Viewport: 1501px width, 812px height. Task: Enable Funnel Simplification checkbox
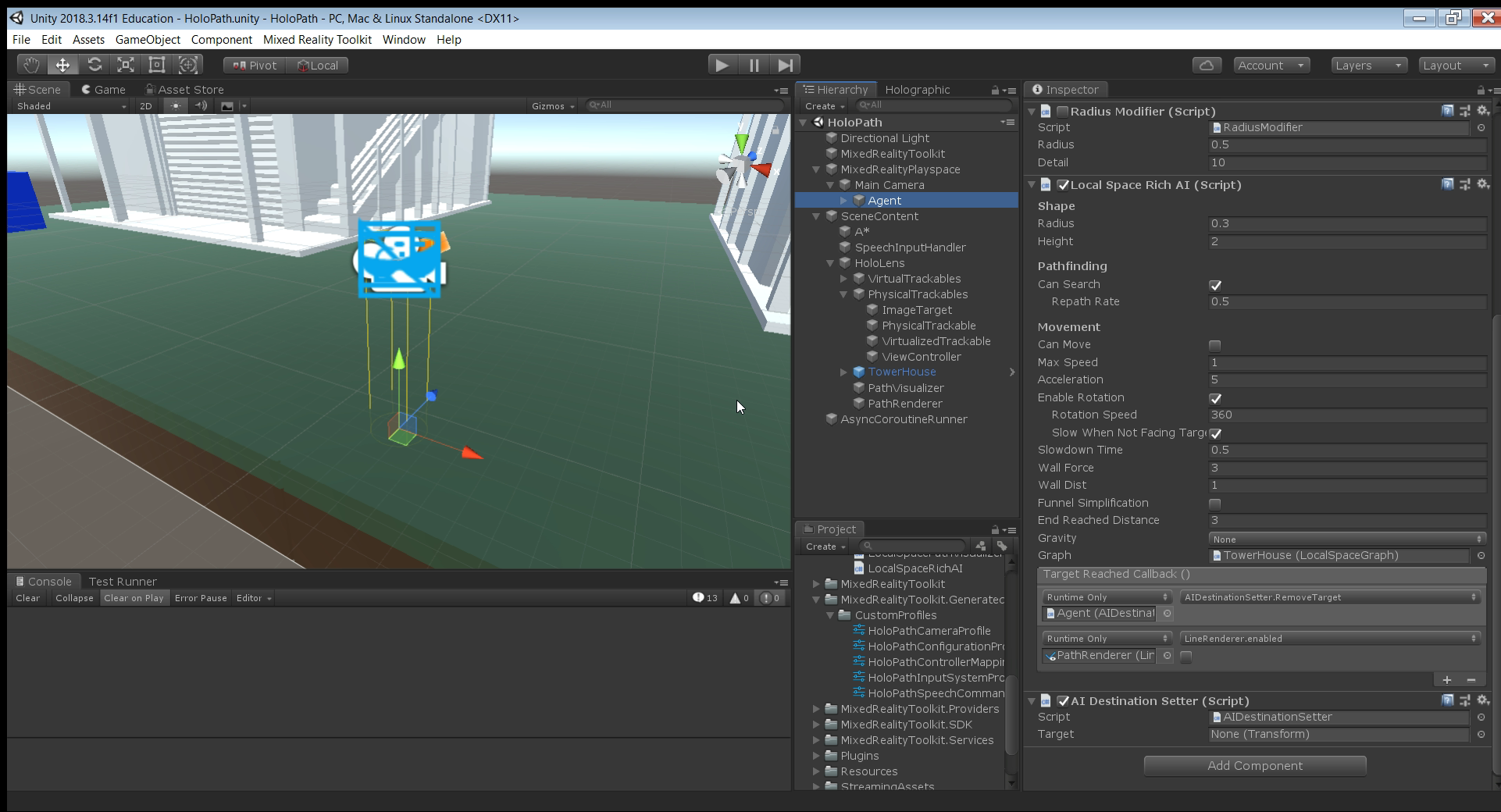[1214, 504]
